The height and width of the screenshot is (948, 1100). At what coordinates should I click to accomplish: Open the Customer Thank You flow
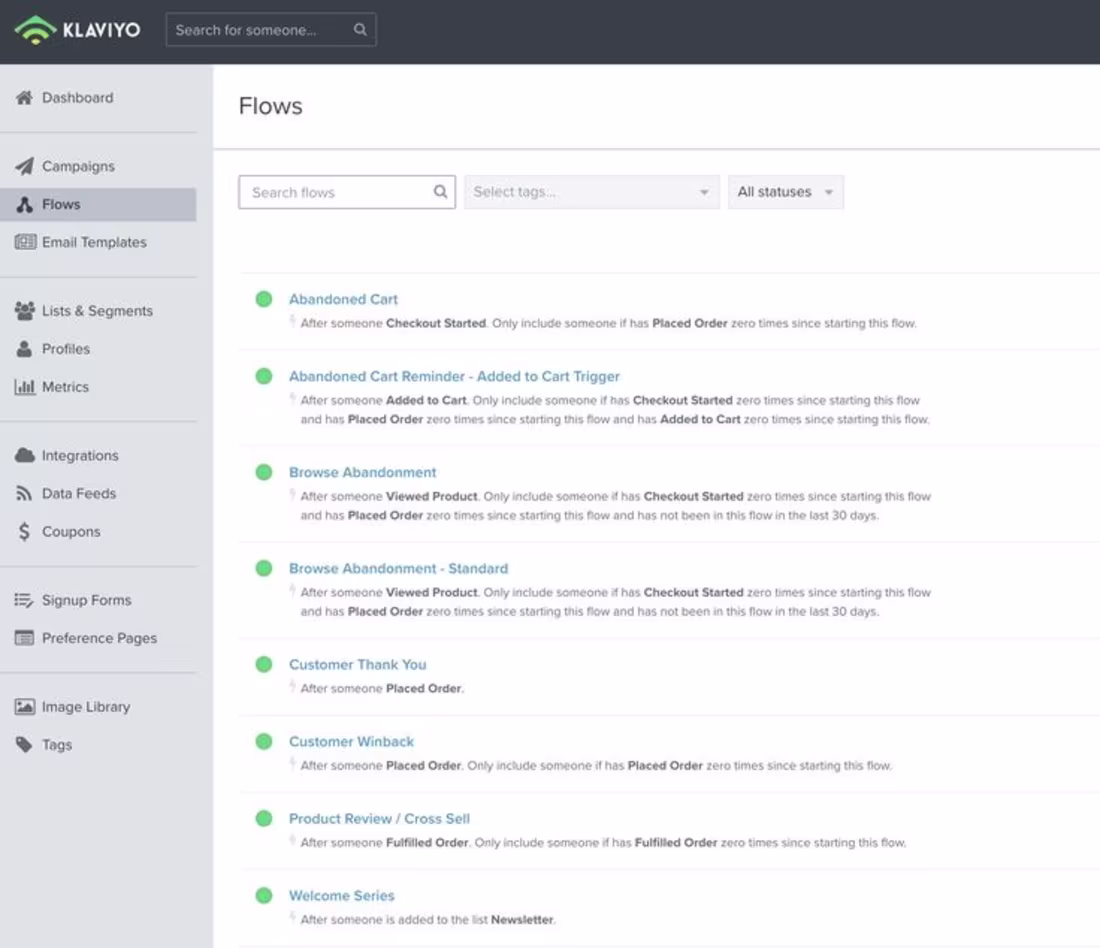tap(357, 664)
